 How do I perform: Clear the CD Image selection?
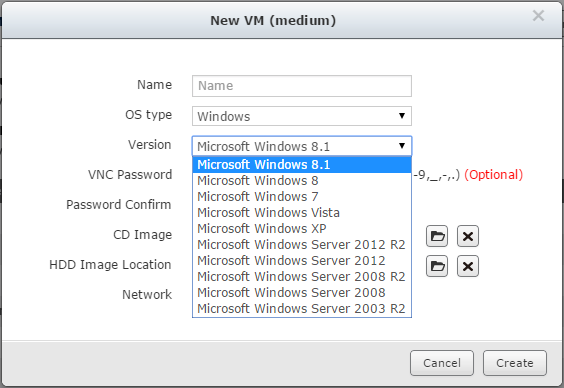point(468,236)
